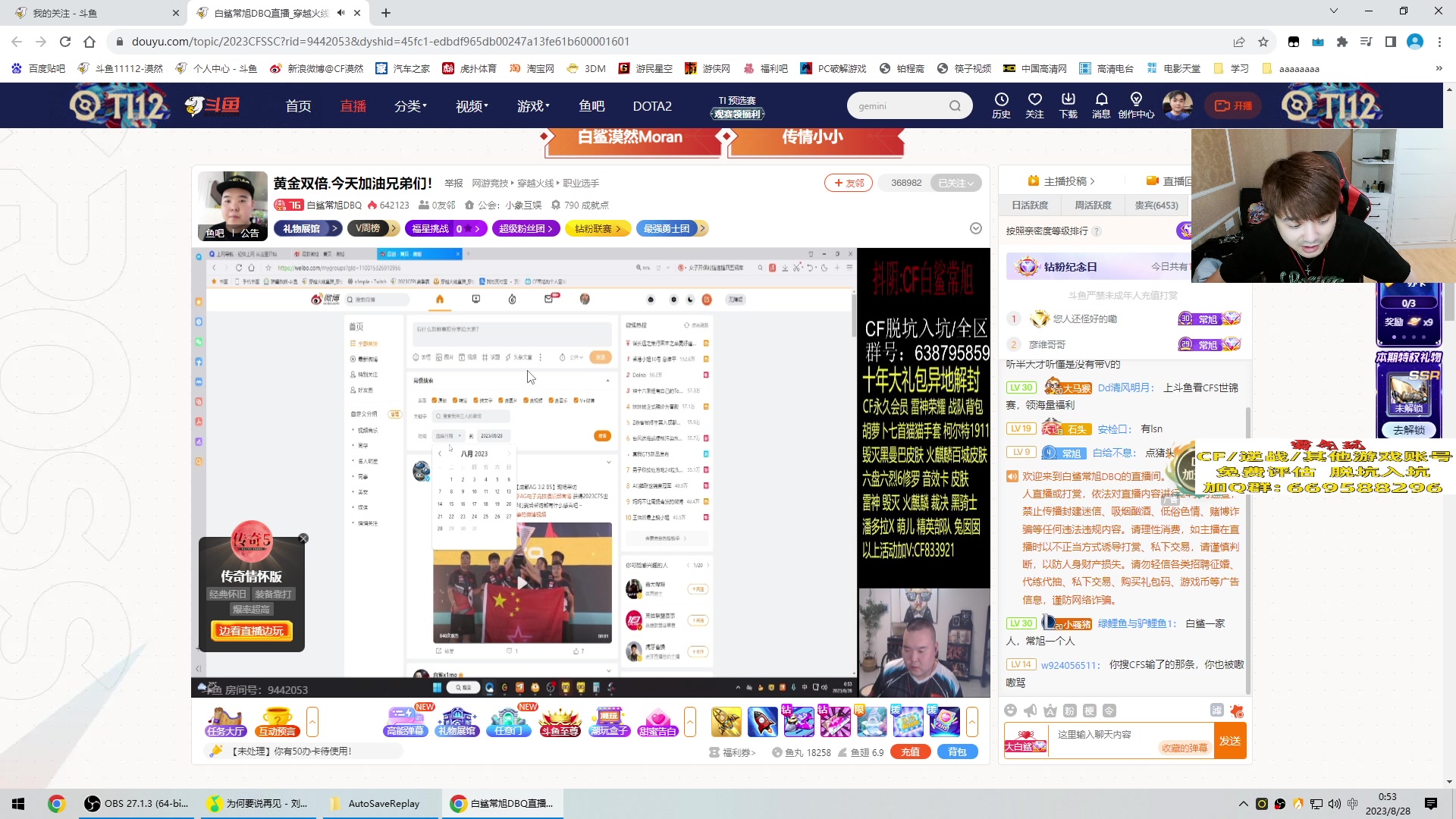Click the search magnifier icon in Douyu header
1456x819 pixels.
point(955,106)
